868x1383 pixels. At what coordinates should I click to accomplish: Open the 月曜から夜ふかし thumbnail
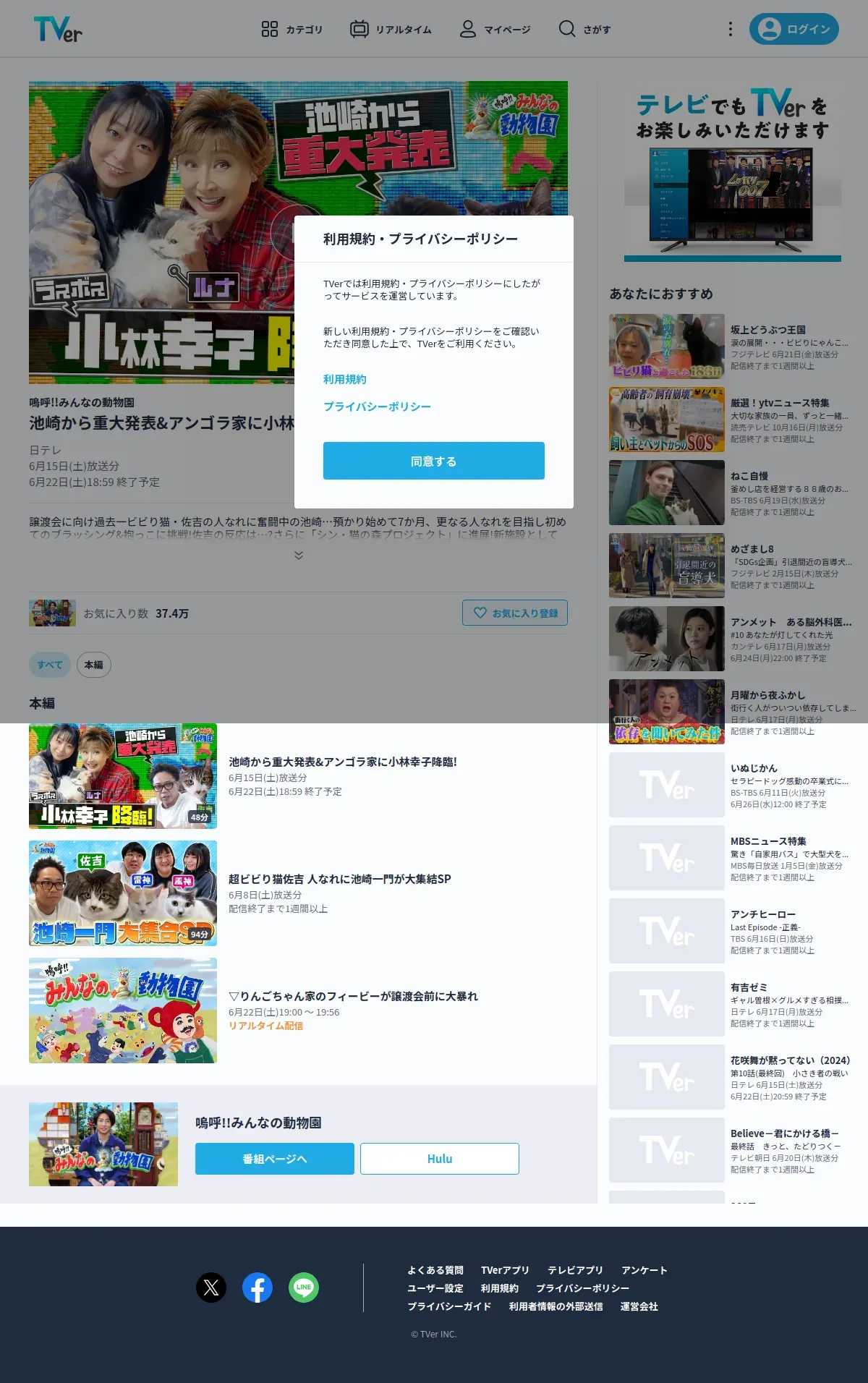(667, 712)
